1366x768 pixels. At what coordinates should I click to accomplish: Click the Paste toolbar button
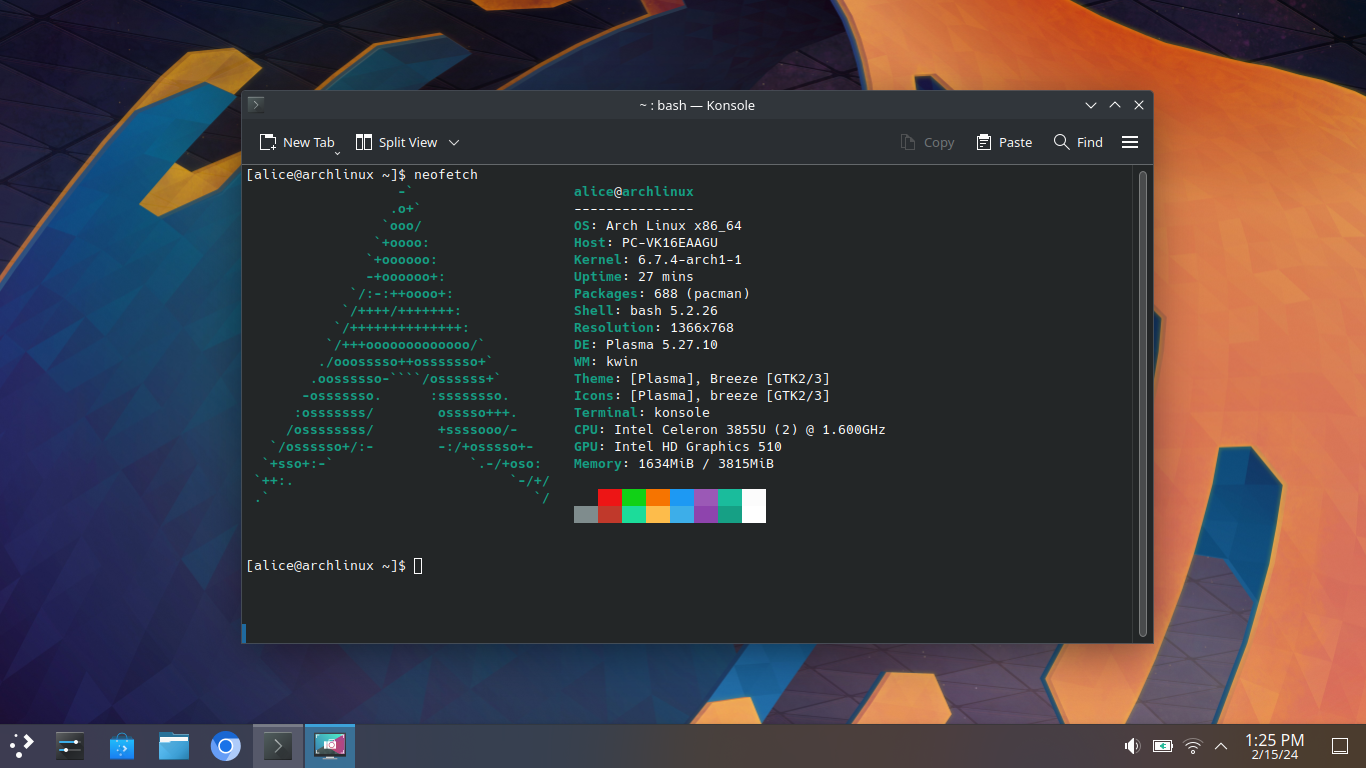[1004, 142]
